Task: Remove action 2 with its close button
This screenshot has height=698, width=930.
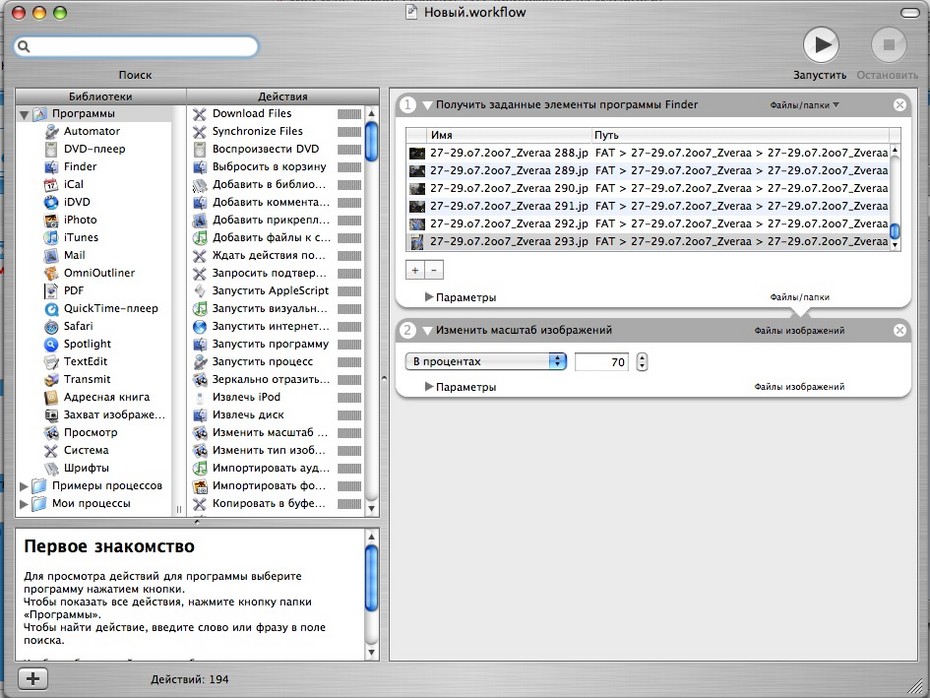Action: 900,330
